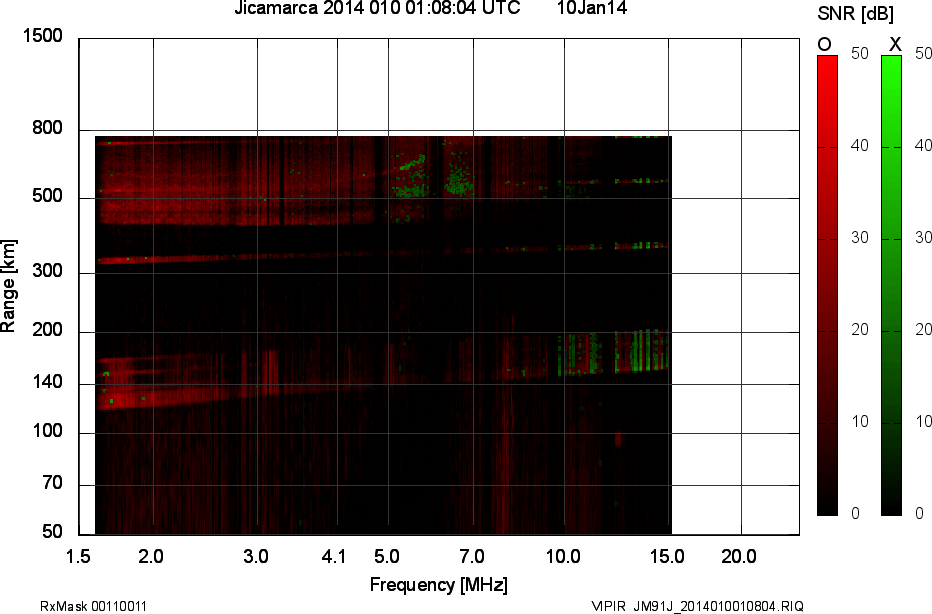Click the 4.1 MHz frequency tick label

tap(334, 556)
